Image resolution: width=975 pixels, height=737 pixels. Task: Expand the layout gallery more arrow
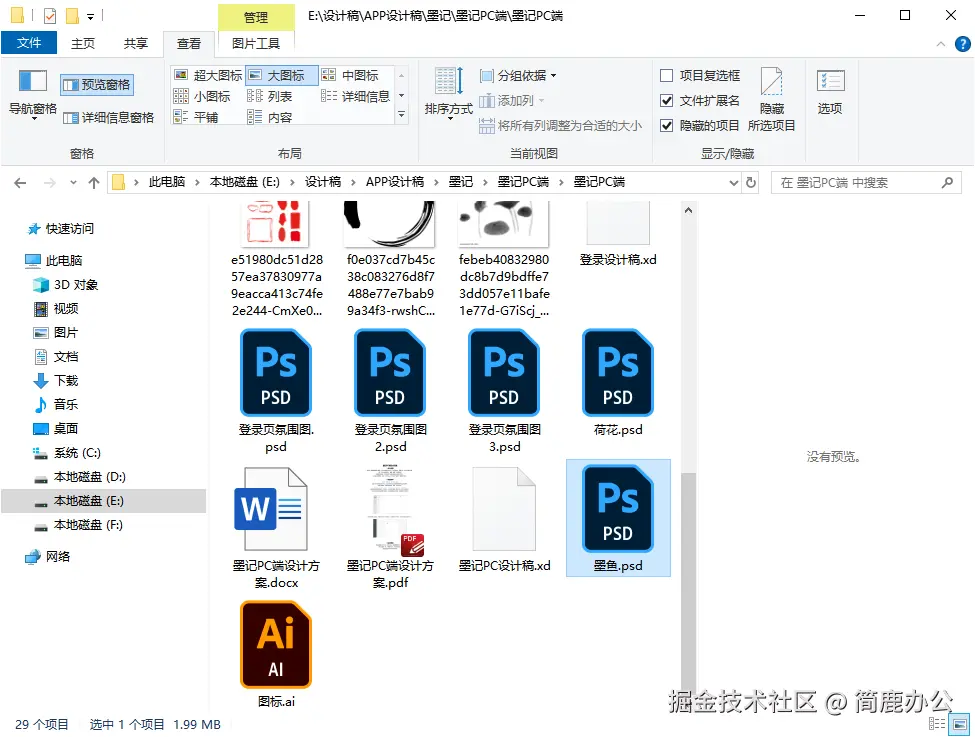point(402,115)
